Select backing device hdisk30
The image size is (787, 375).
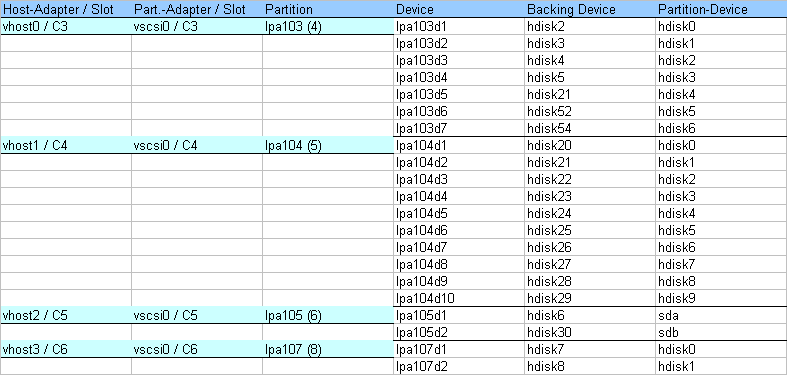point(590,332)
